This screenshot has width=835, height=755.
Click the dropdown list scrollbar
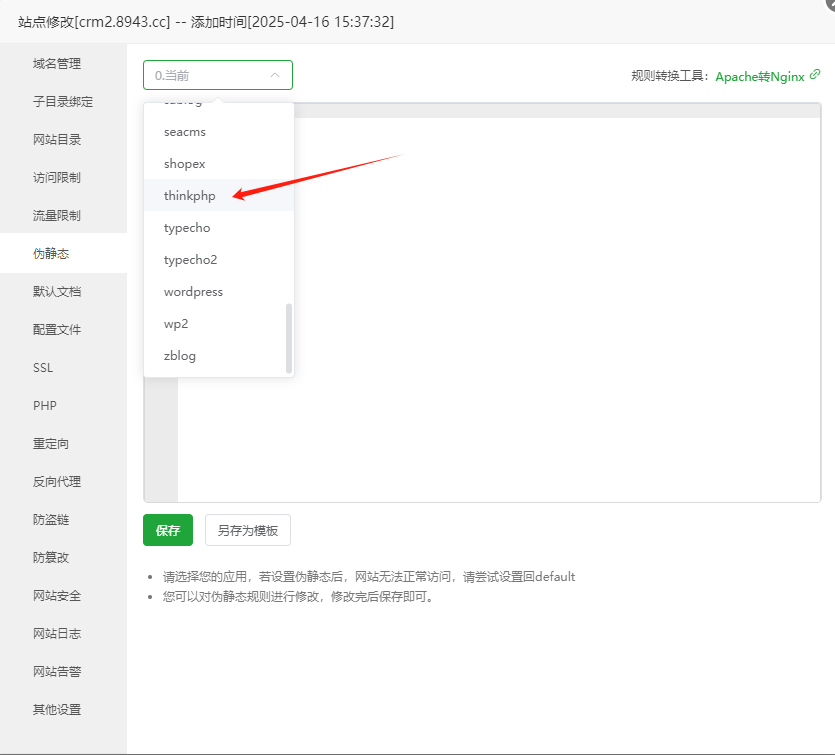(289, 338)
